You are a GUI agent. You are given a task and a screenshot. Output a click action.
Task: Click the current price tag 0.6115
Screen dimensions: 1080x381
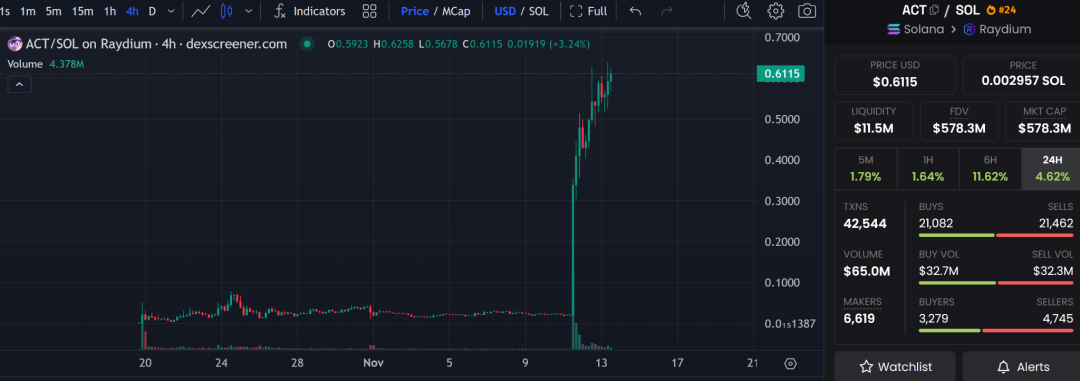[x=780, y=74]
